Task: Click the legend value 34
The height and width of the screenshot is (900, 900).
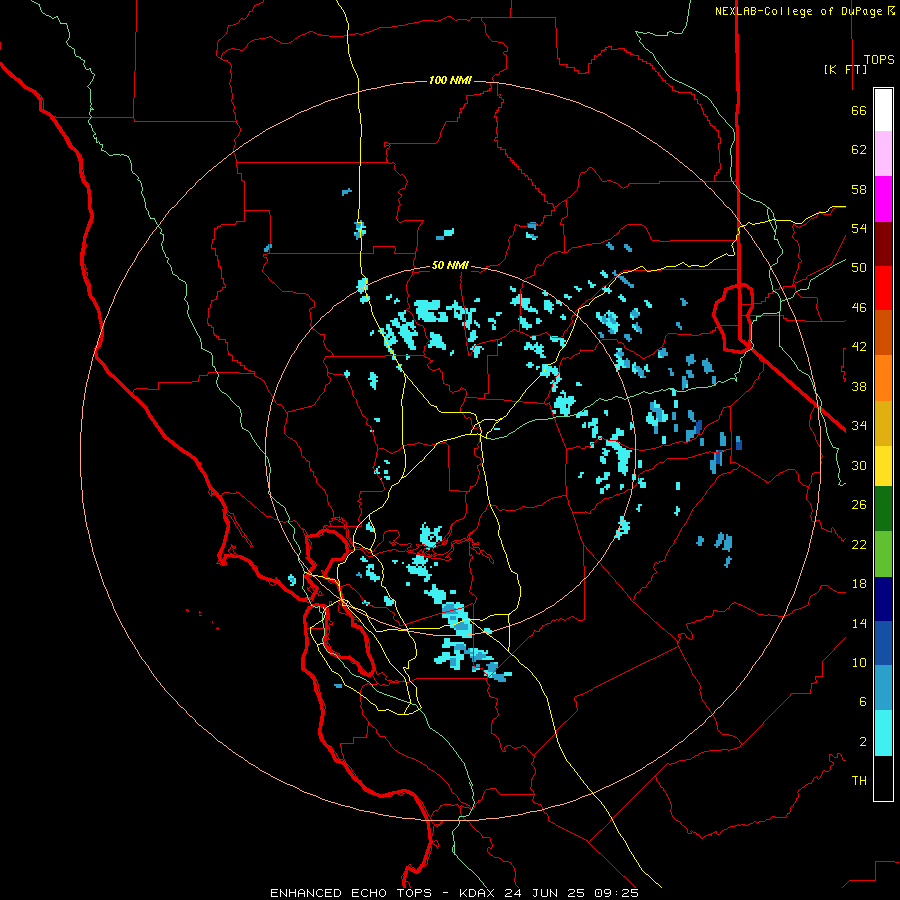Action: coord(859,425)
